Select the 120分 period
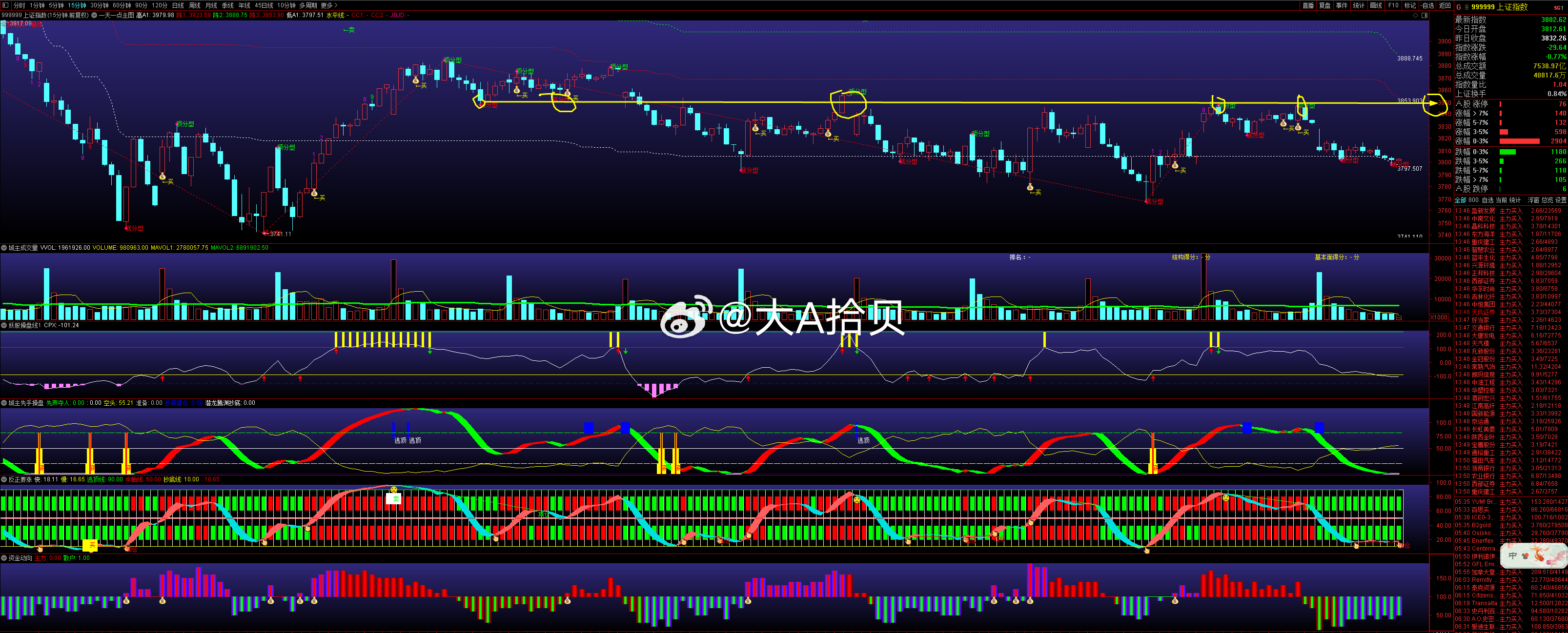 [x=160, y=5]
